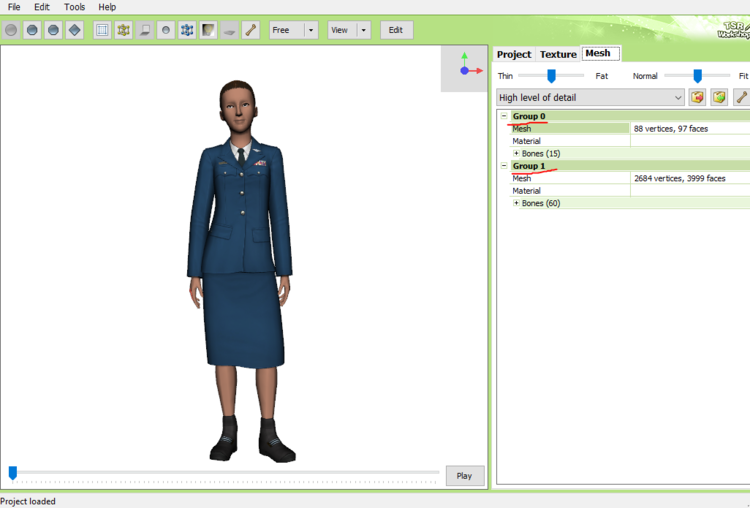The image size is (750, 508).
Task: Click the 'Project loaded' status bar text
Action: coord(28,501)
